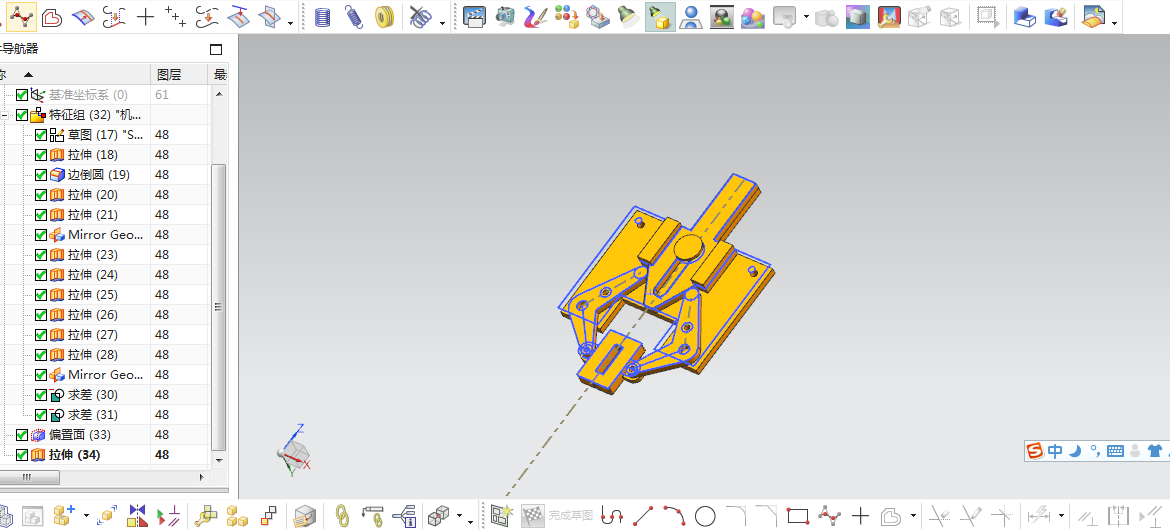Click the XYZ coordinate triad in the viewport
The image size is (1170, 530).
click(294, 451)
